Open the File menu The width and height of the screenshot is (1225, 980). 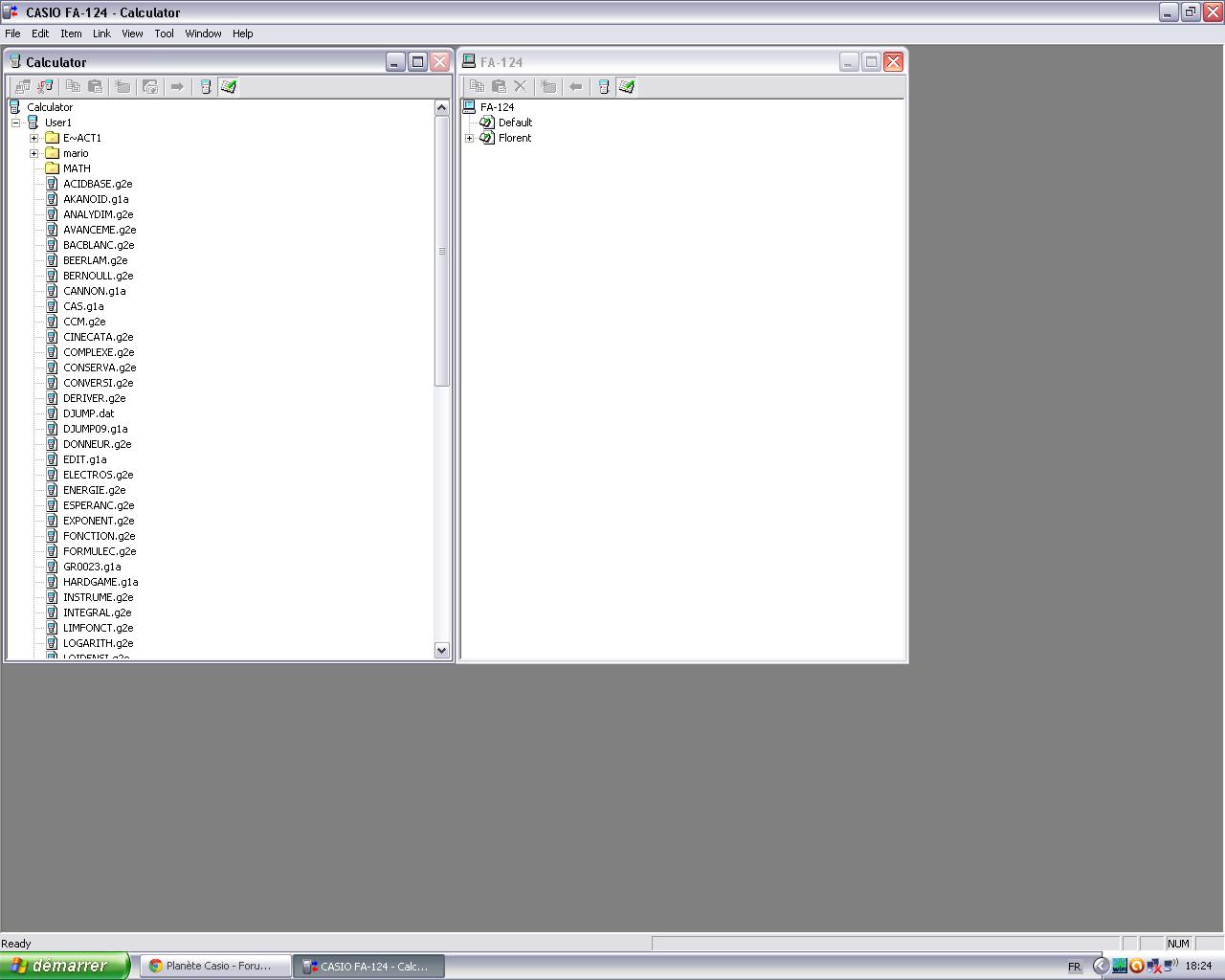(x=12, y=33)
